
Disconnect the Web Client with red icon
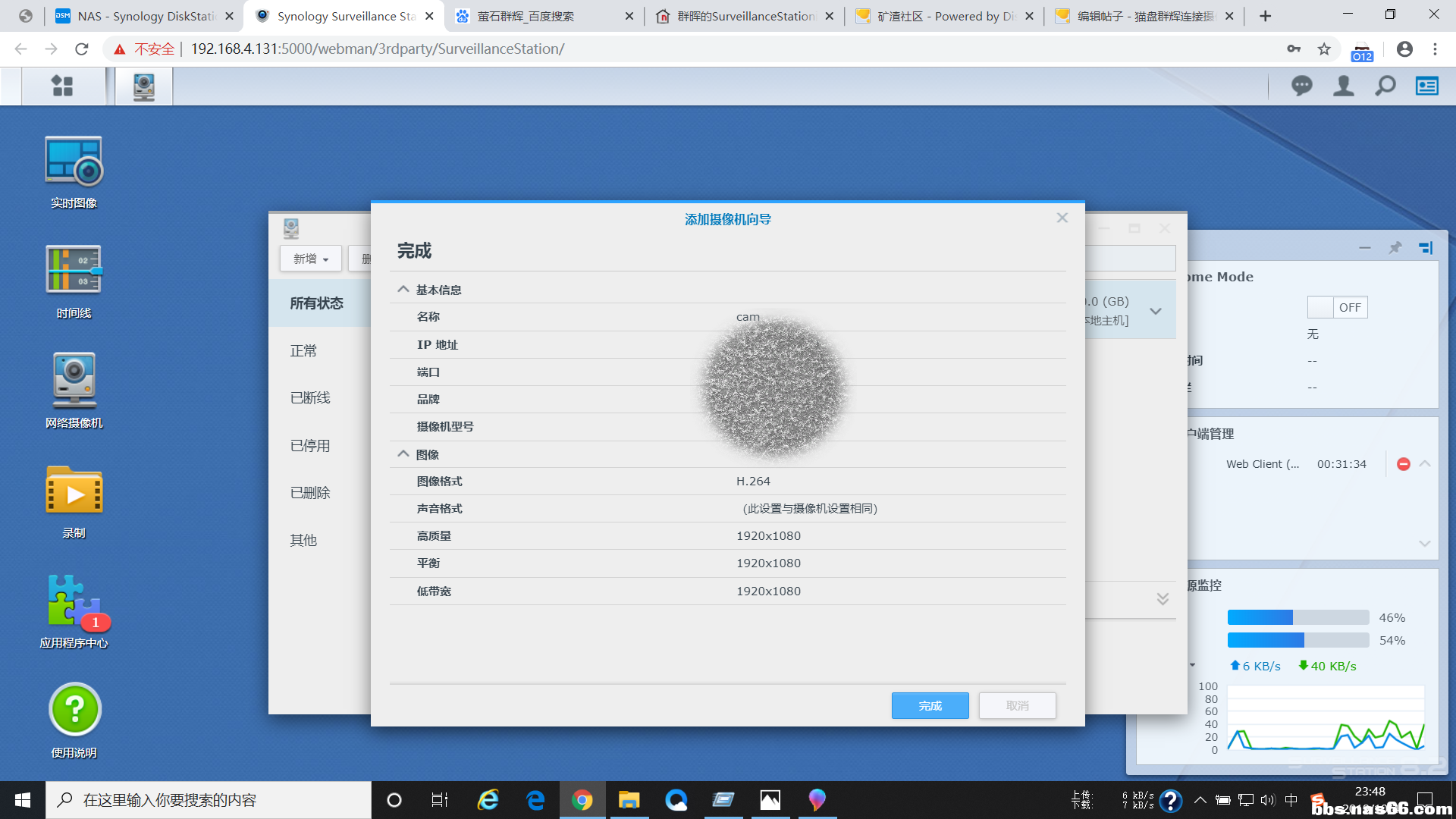pyautogui.click(x=1403, y=464)
